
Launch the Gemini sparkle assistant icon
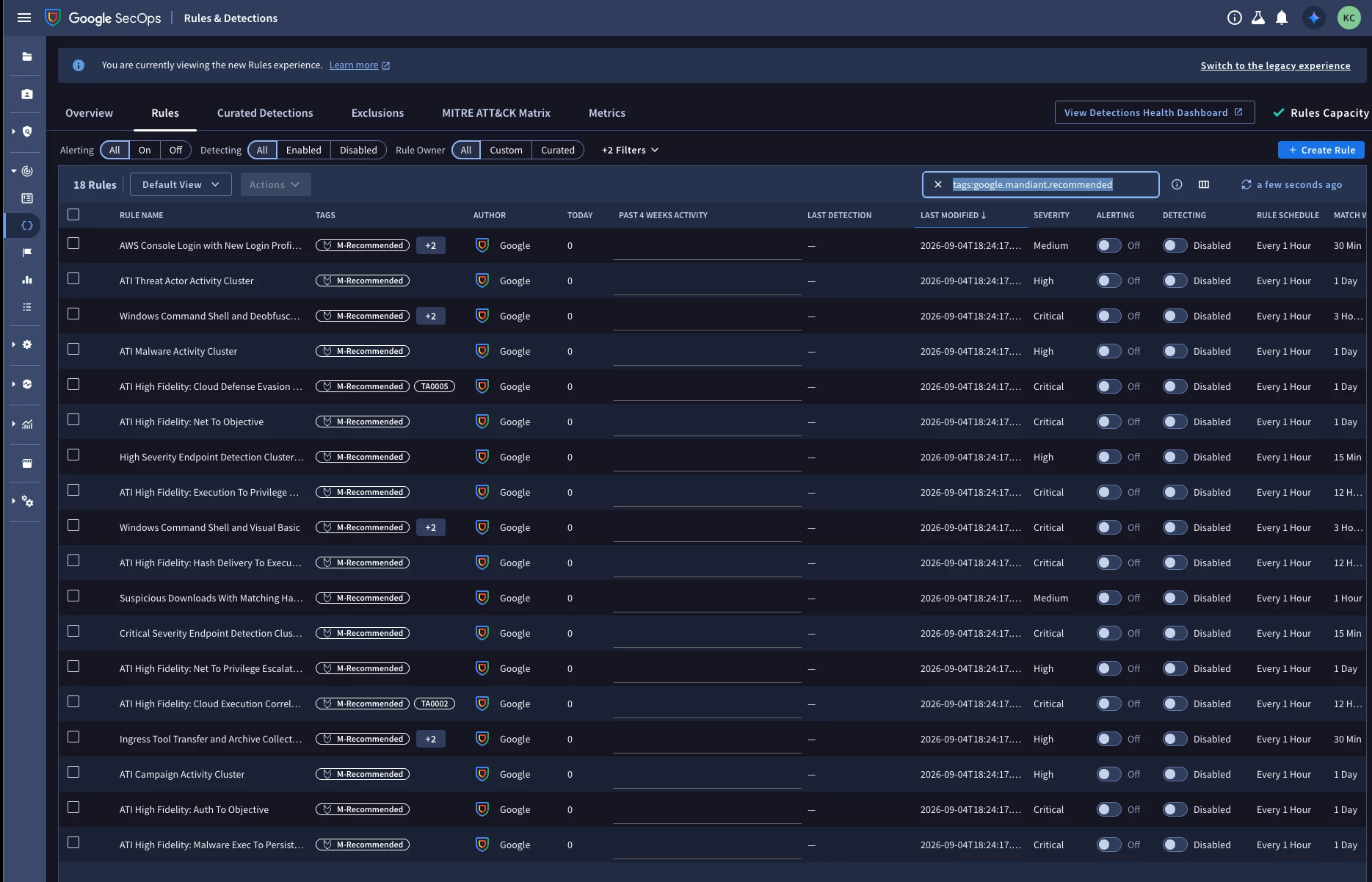click(1314, 18)
